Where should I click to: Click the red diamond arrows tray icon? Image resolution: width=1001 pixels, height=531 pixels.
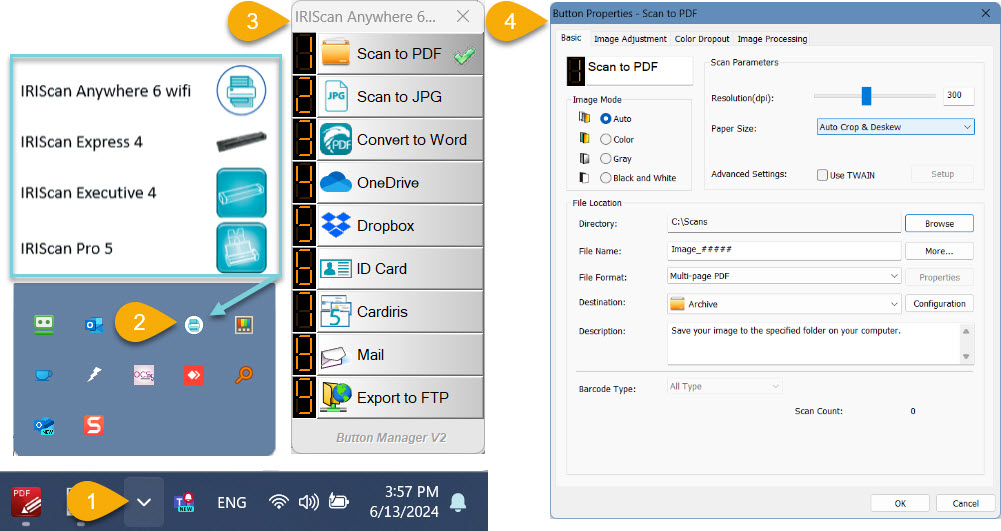click(x=194, y=375)
